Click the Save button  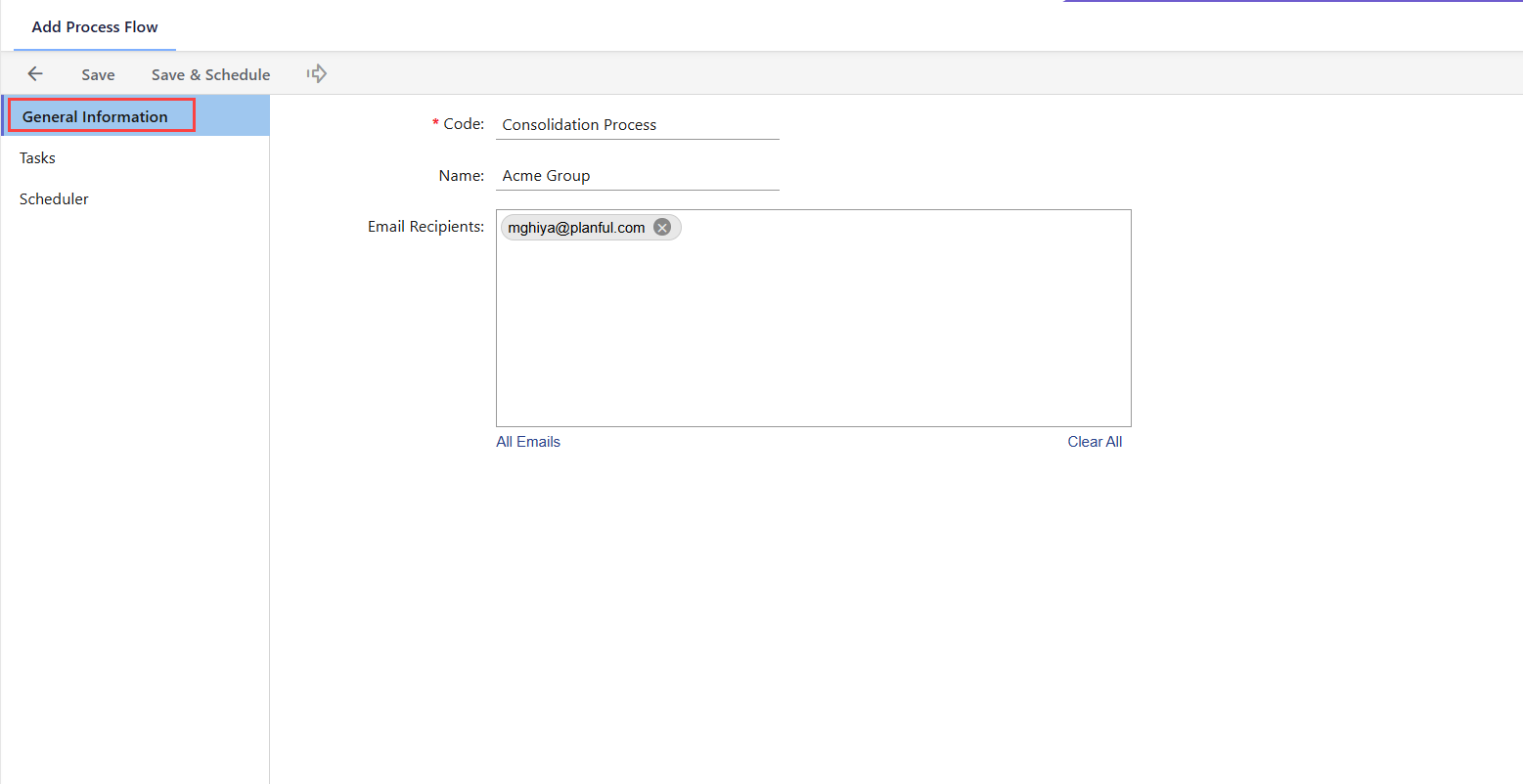[98, 74]
